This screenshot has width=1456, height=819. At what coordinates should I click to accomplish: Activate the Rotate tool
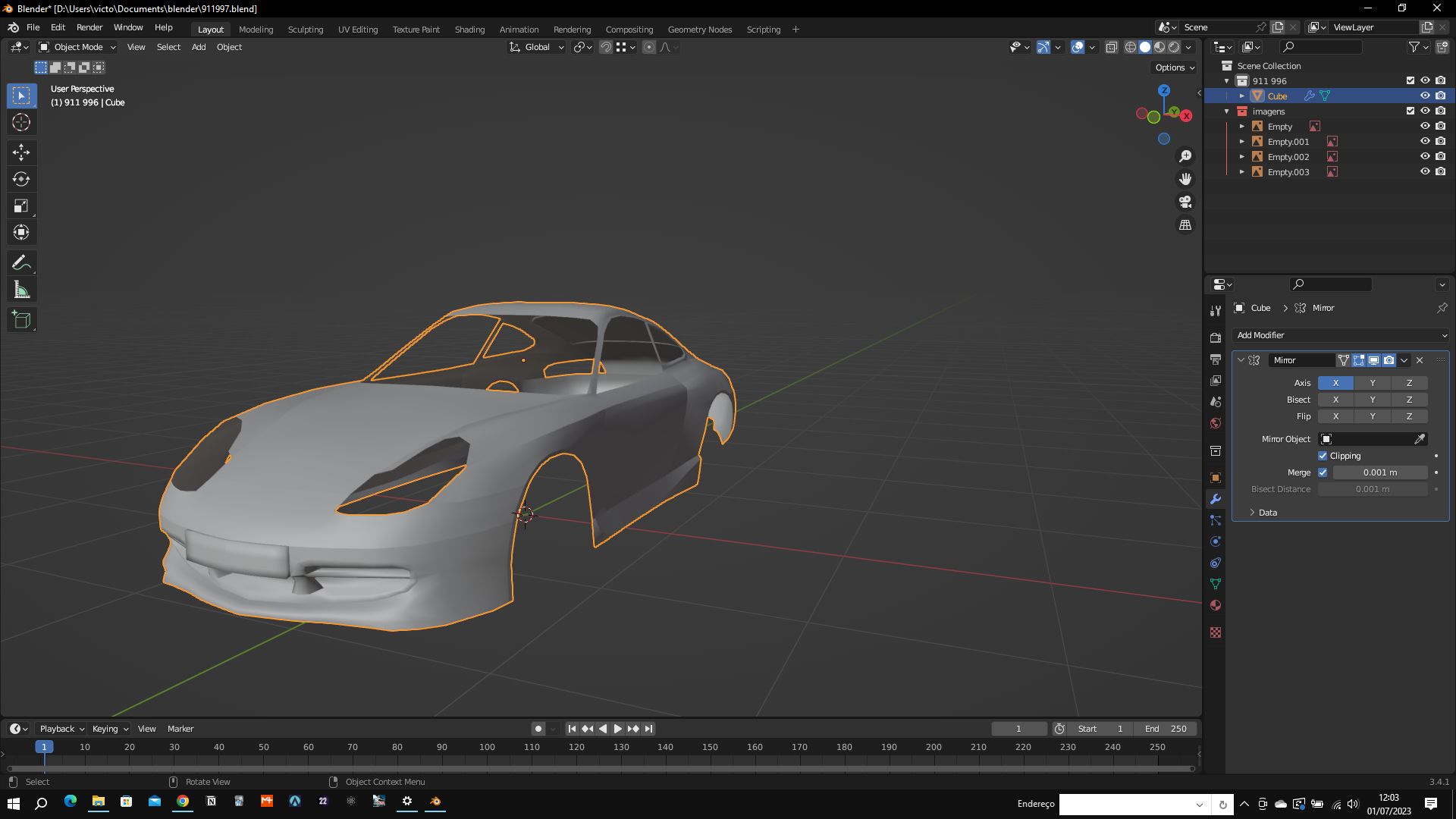tap(20, 180)
